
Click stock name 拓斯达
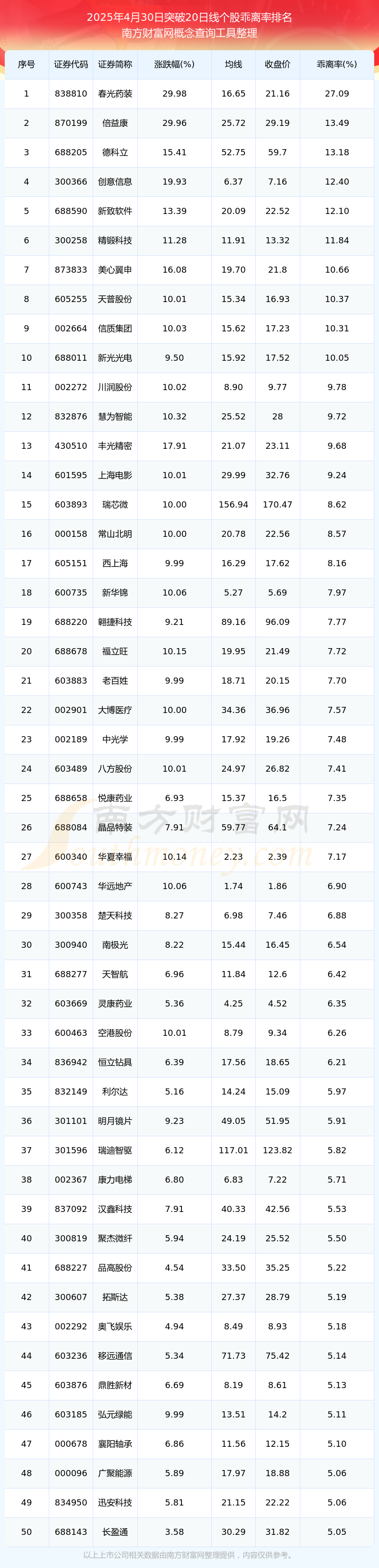click(115, 1298)
